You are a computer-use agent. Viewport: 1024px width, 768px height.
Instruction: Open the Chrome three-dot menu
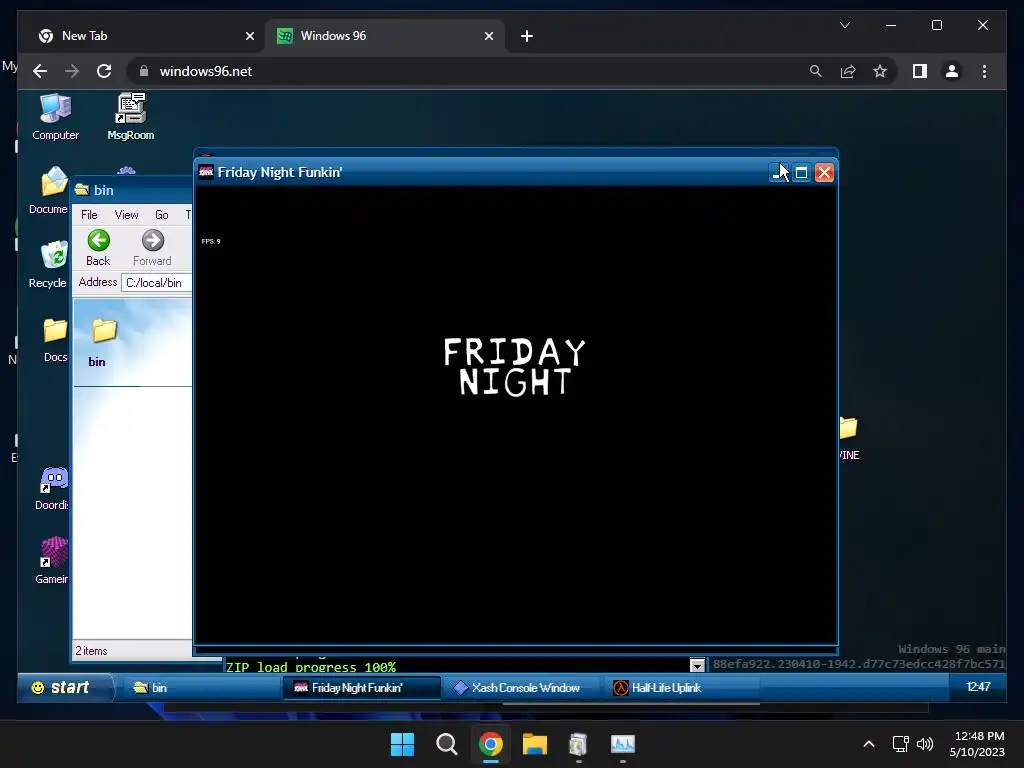click(x=984, y=71)
